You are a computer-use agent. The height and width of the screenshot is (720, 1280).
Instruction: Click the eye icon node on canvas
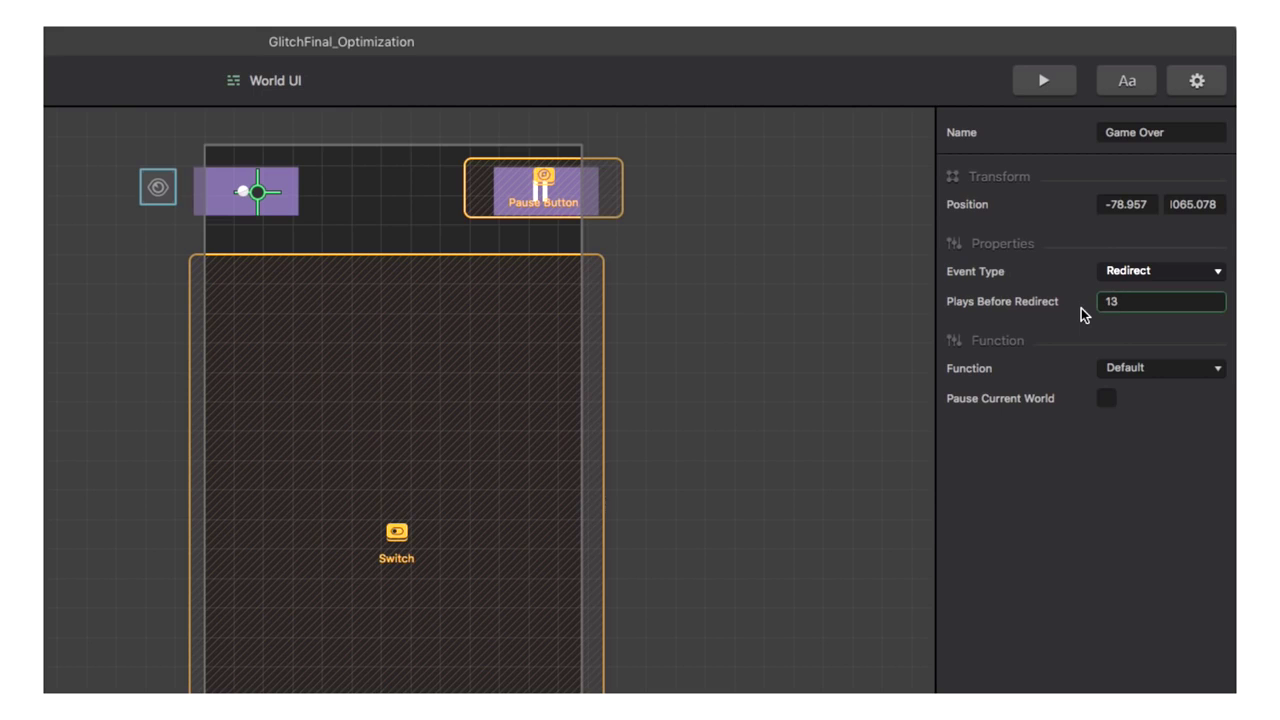(158, 187)
